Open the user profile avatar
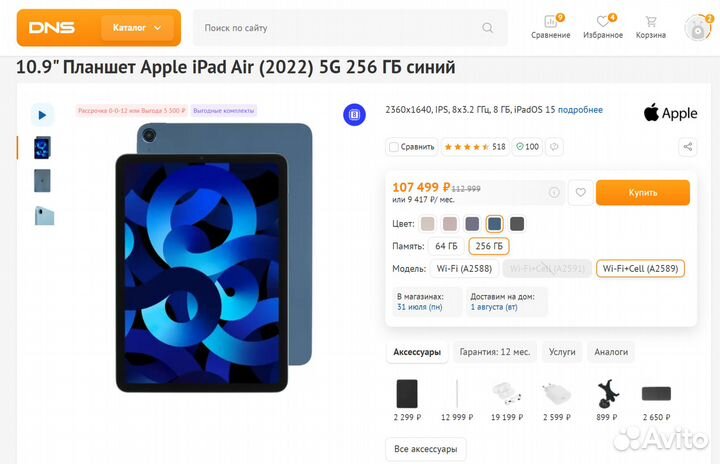Image resolution: width=720 pixels, height=464 pixels. tap(698, 28)
